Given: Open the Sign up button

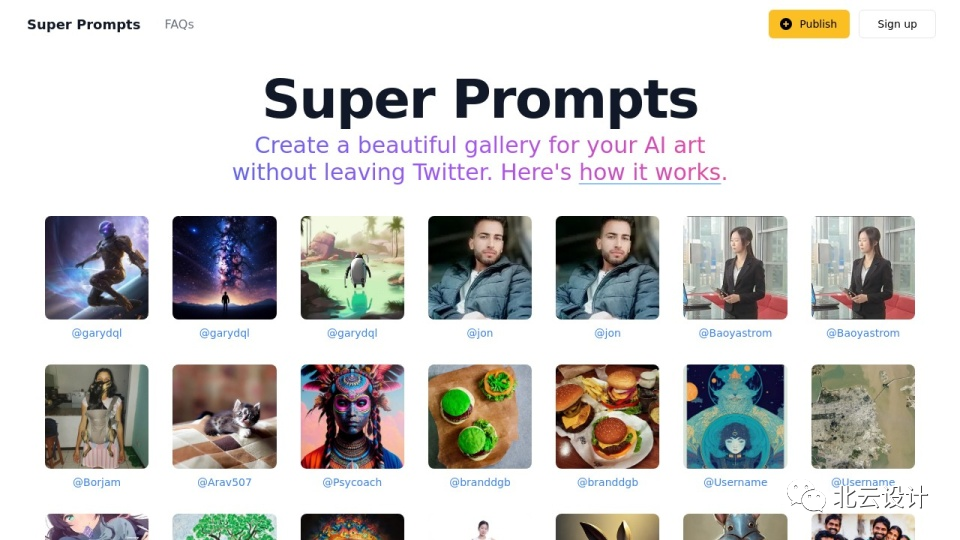Looking at the screenshot, I should tap(897, 24).
